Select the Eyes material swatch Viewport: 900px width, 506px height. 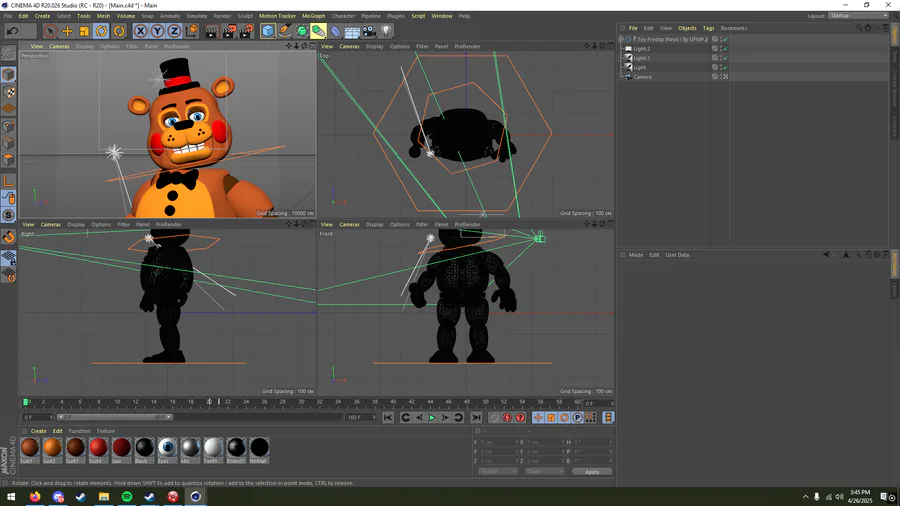tap(167, 447)
